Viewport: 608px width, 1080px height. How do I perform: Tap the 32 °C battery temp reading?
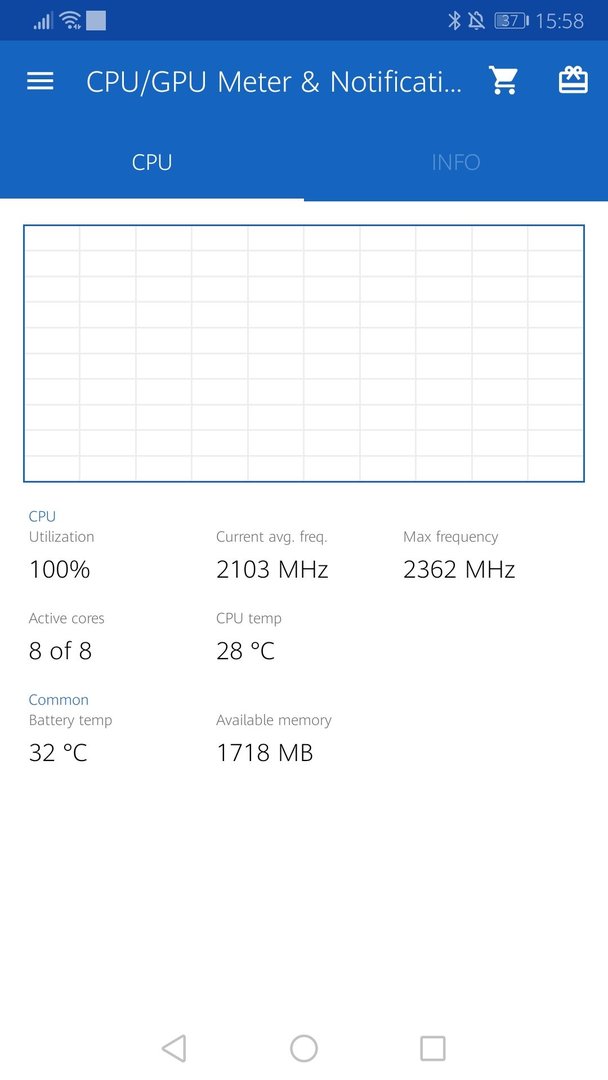click(59, 753)
